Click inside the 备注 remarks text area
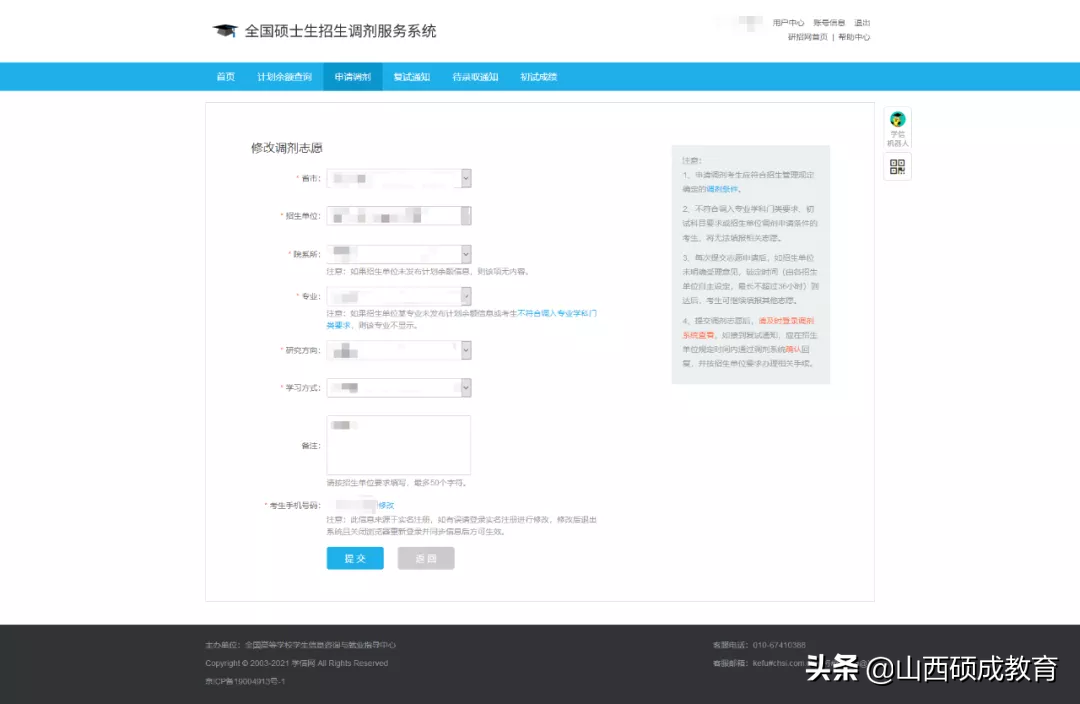This screenshot has height=704, width=1080. pyautogui.click(x=398, y=445)
